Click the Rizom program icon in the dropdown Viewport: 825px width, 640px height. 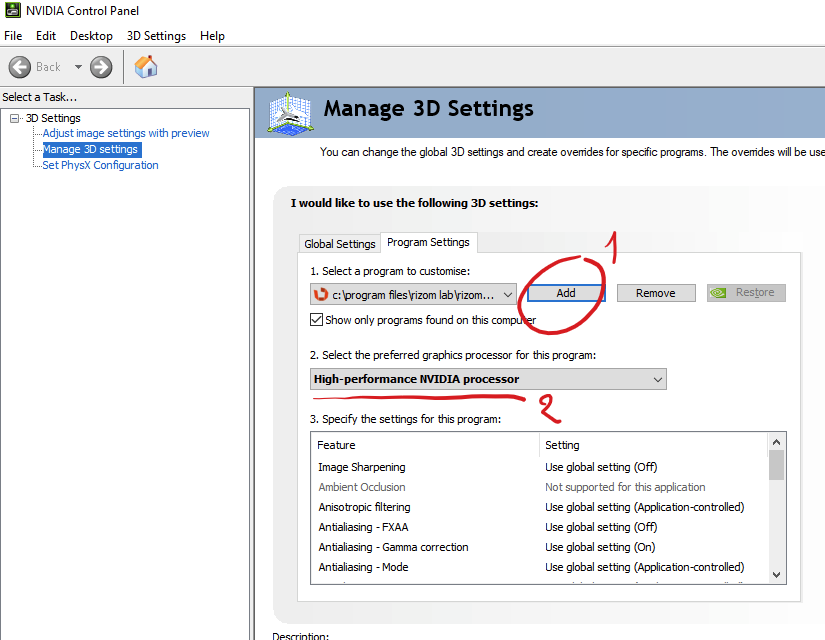click(x=320, y=294)
